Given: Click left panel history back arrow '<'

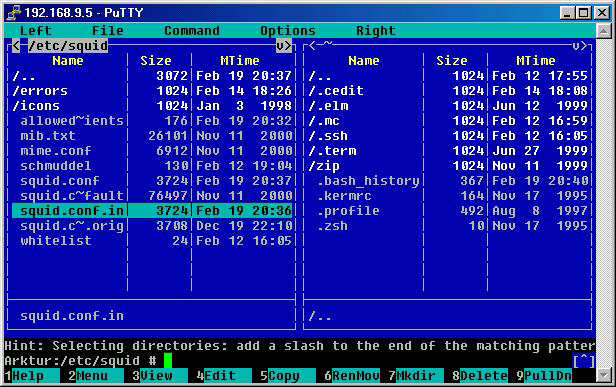Looking at the screenshot, I should tap(16, 46).
